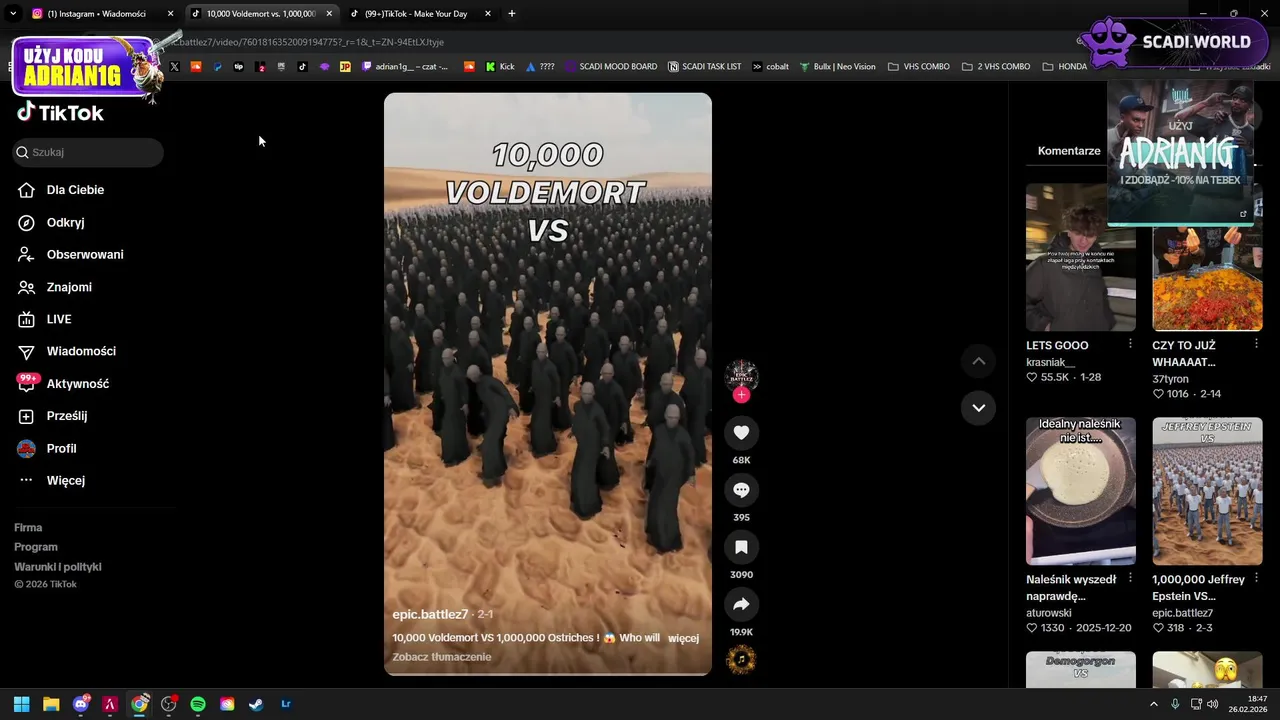Click Zobacz tłumaczenie under caption
1280x720 pixels.
point(441,657)
